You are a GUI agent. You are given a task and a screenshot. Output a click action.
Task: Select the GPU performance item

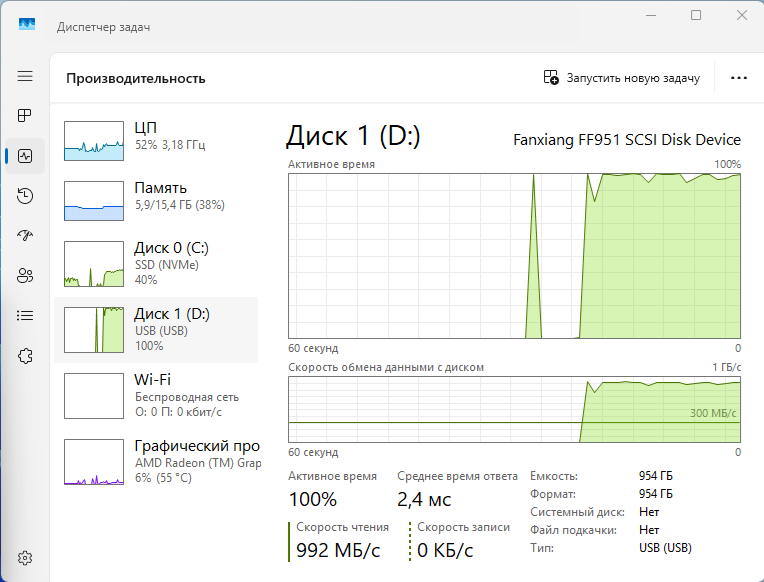click(156, 461)
